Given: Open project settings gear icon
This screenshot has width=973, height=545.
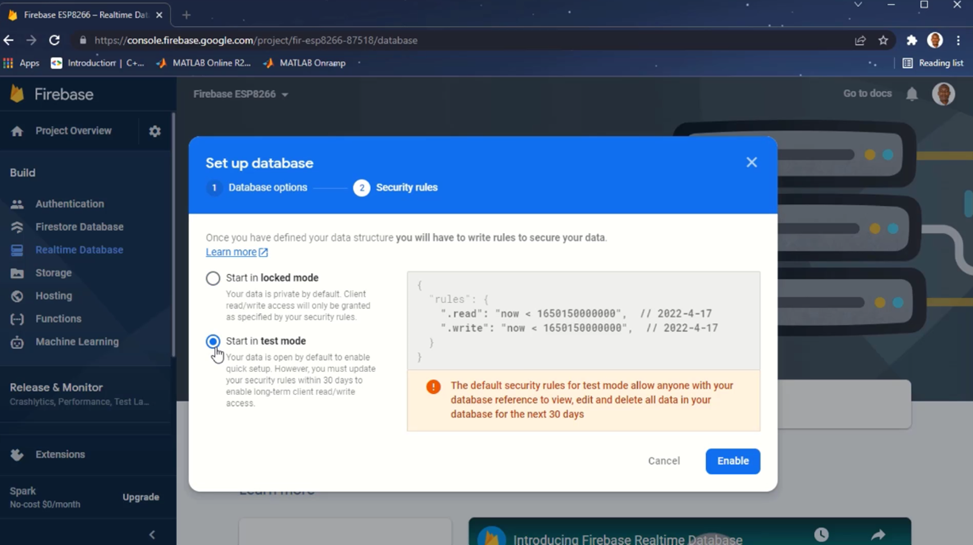Looking at the screenshot, I should (x=155, y=131).
